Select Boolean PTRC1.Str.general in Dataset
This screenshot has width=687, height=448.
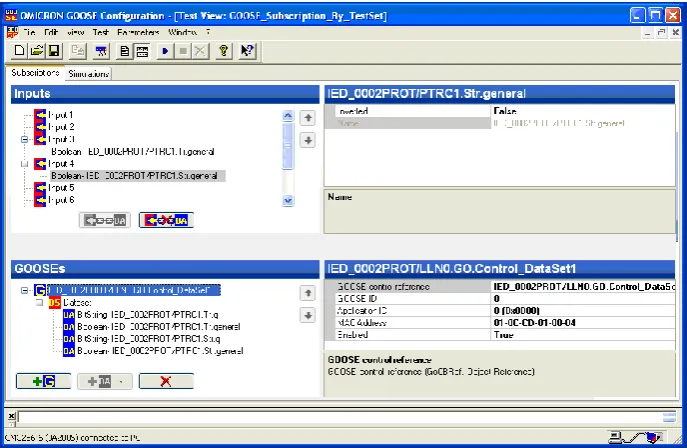tap(160, 351)
